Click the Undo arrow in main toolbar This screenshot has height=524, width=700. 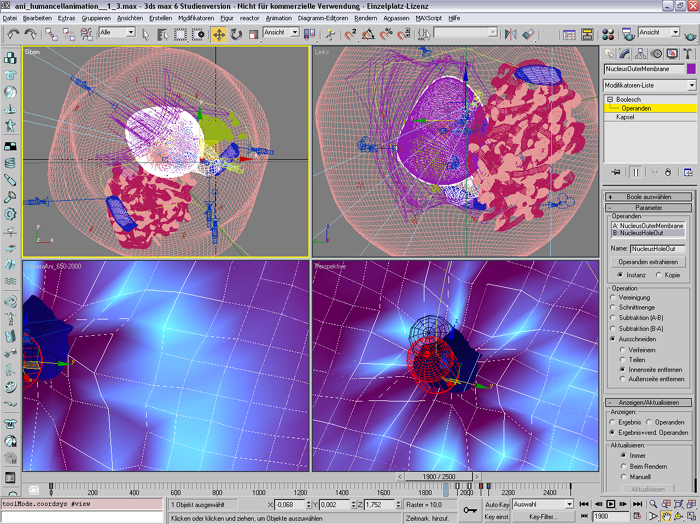pyautogui.click(x=13, y=33)
